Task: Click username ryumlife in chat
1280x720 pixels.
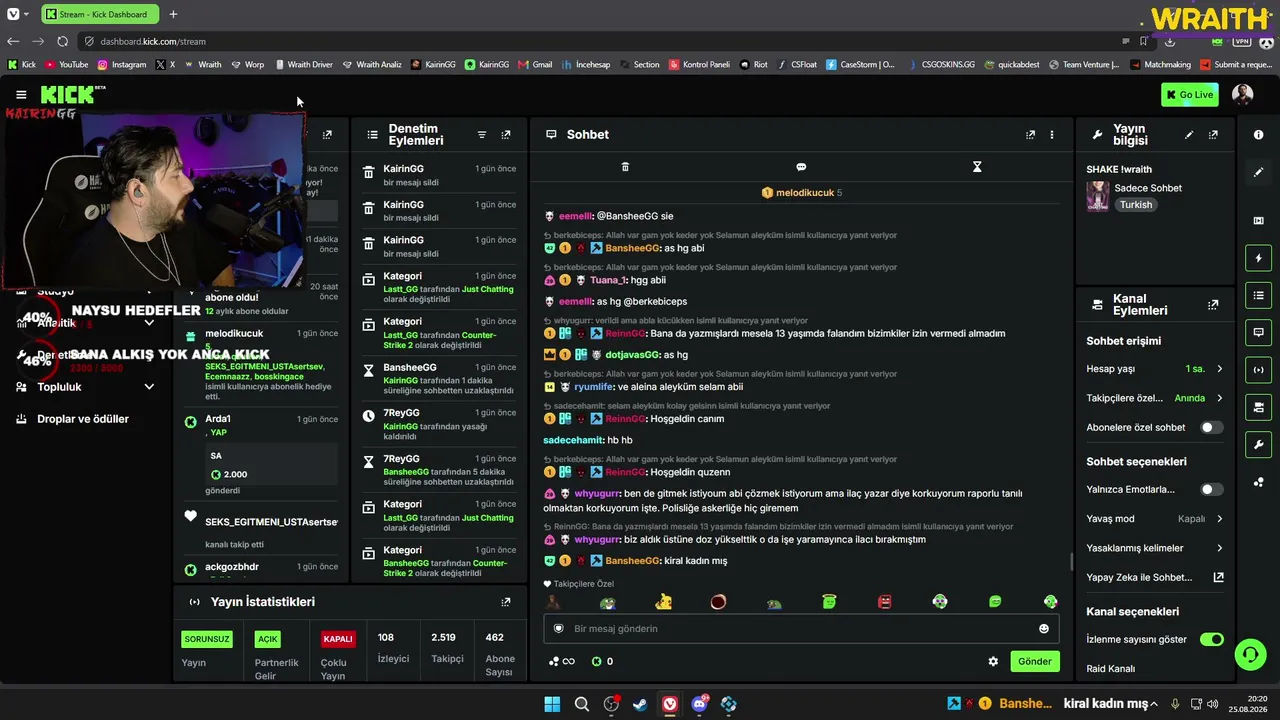Action: [x=594, y=387]
